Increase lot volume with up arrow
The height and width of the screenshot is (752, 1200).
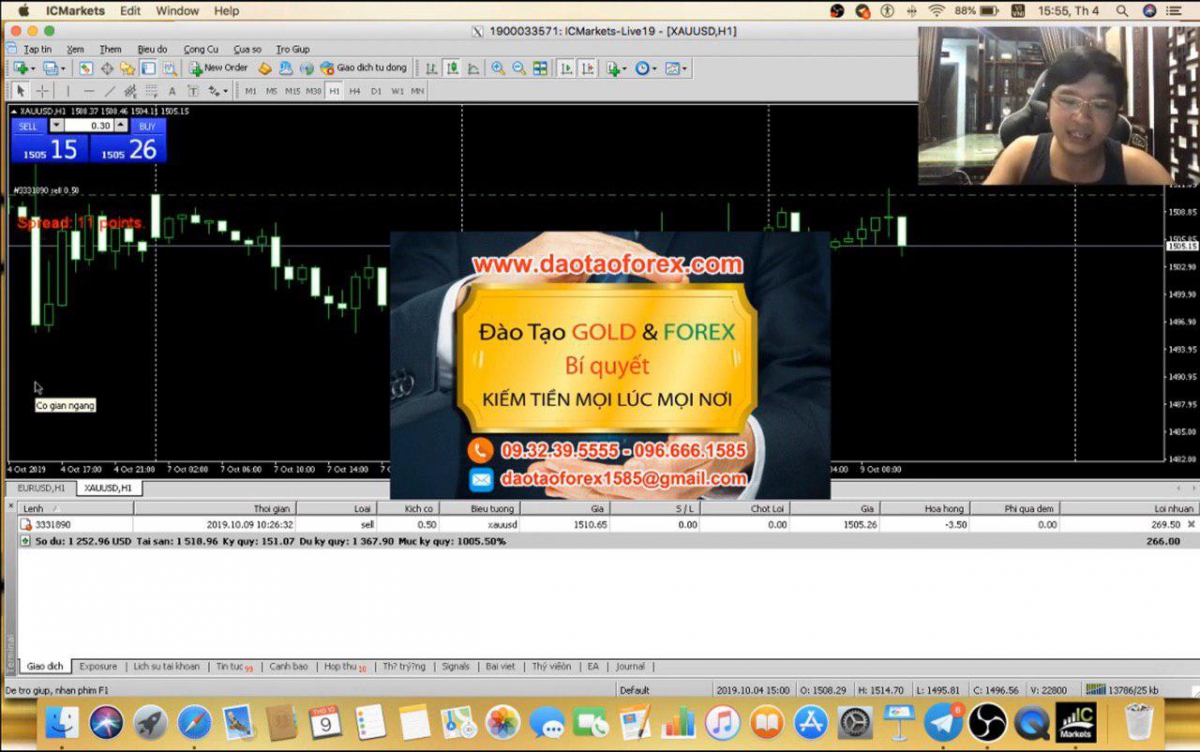(x=121, y=126)
